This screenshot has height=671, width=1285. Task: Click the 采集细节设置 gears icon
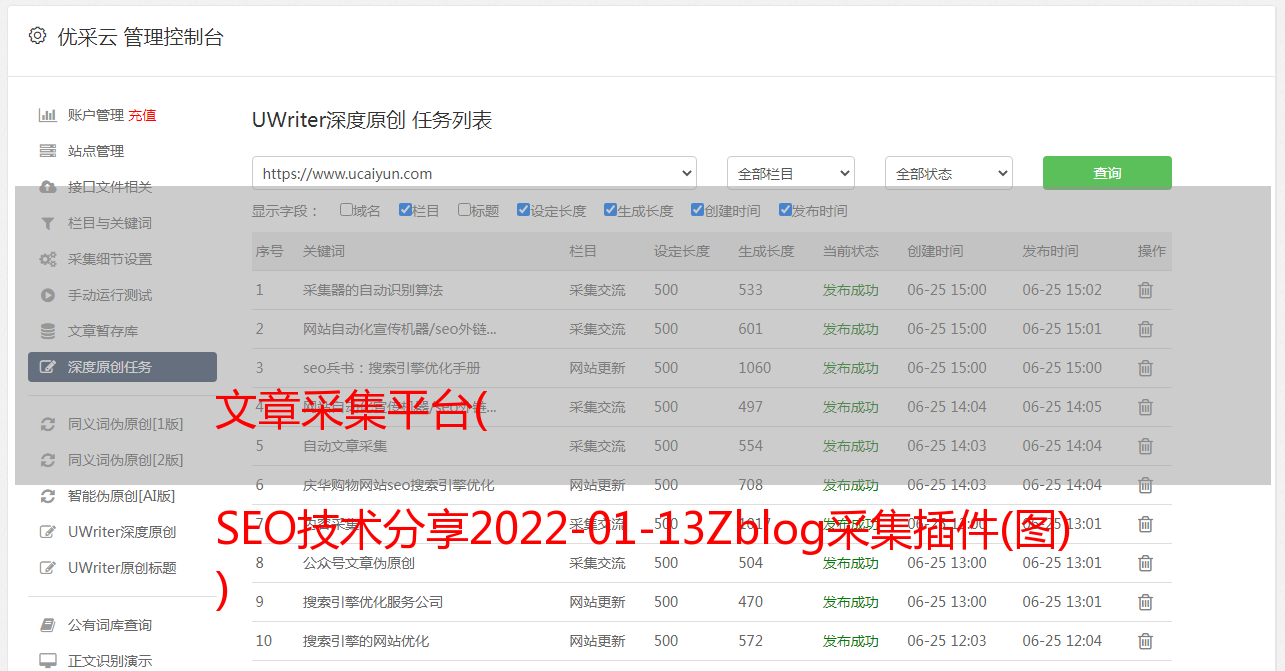tap(47, 259)
